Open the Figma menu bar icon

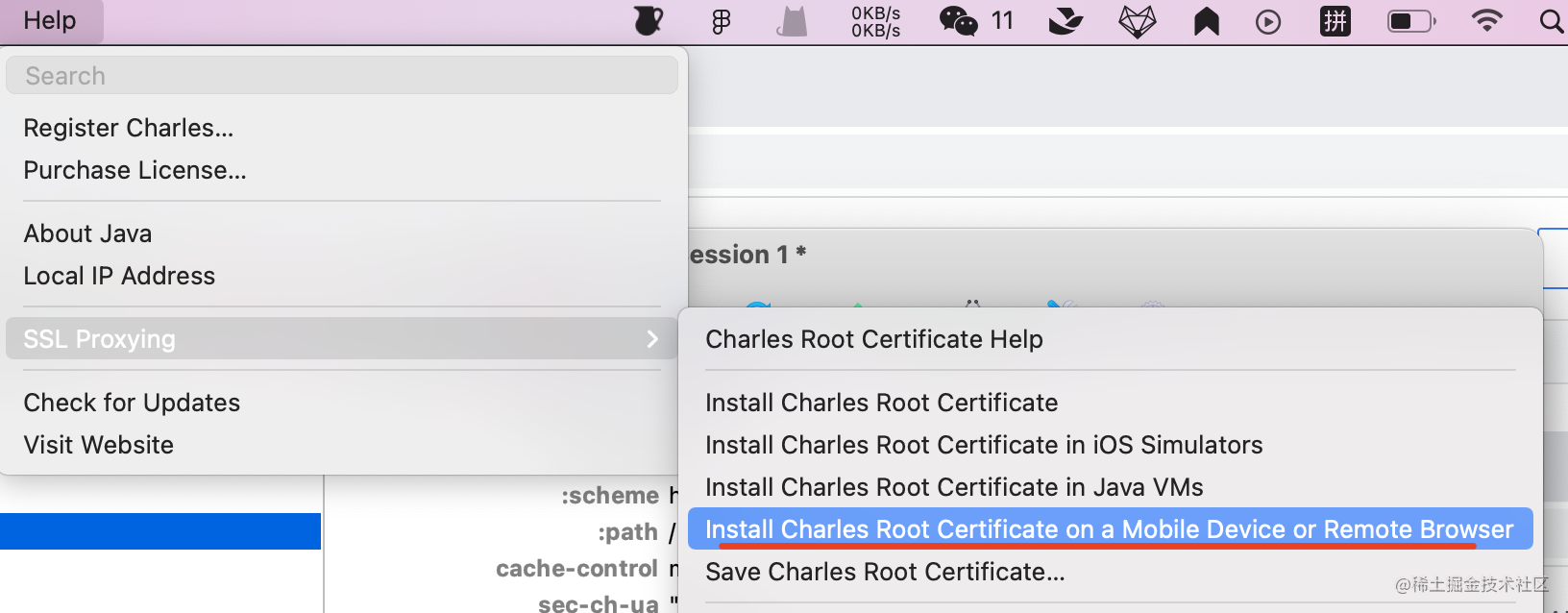click(x=721, y=21)
